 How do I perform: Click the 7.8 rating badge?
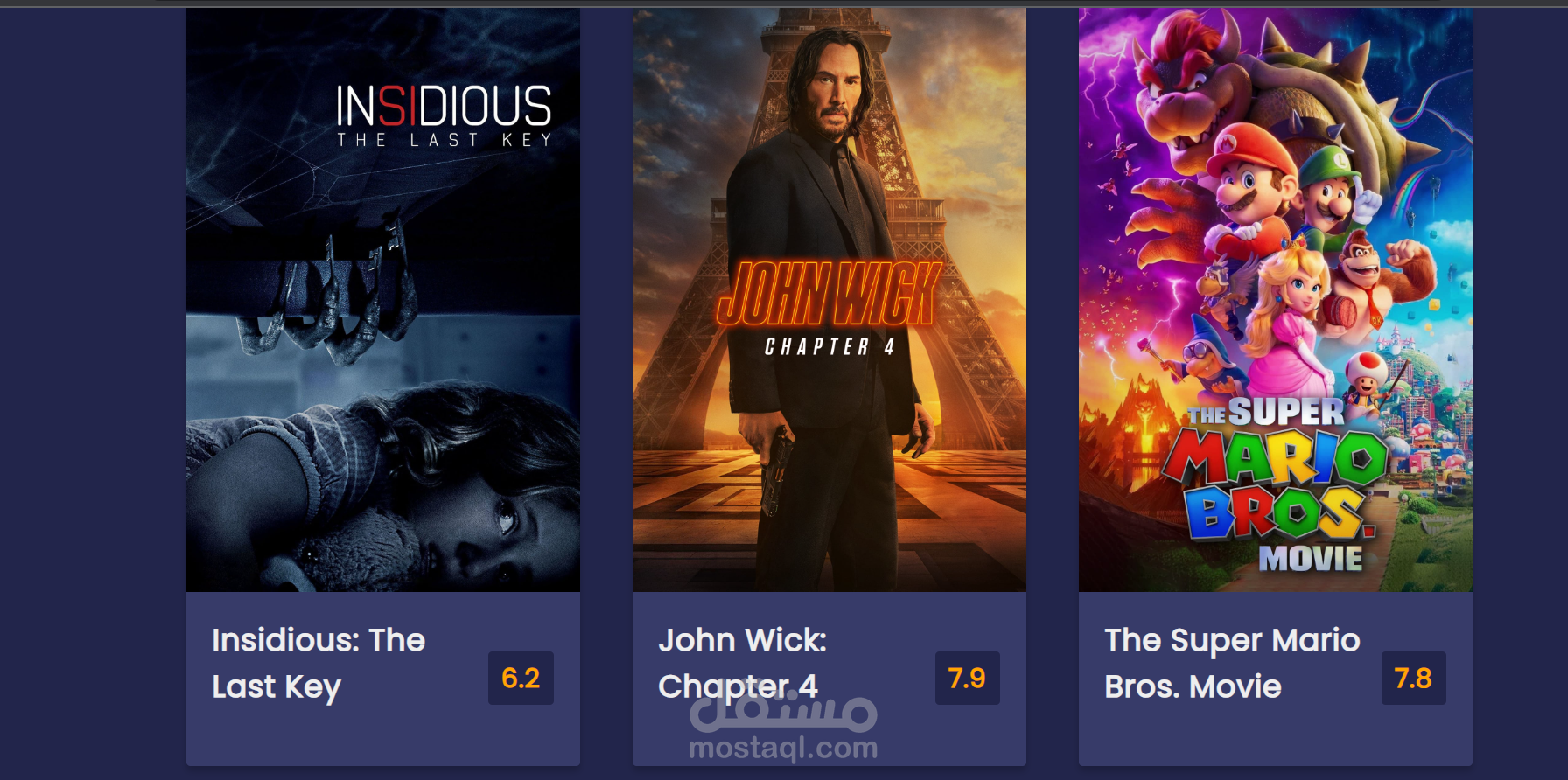pyautogui.click(x=1413, y=678)
